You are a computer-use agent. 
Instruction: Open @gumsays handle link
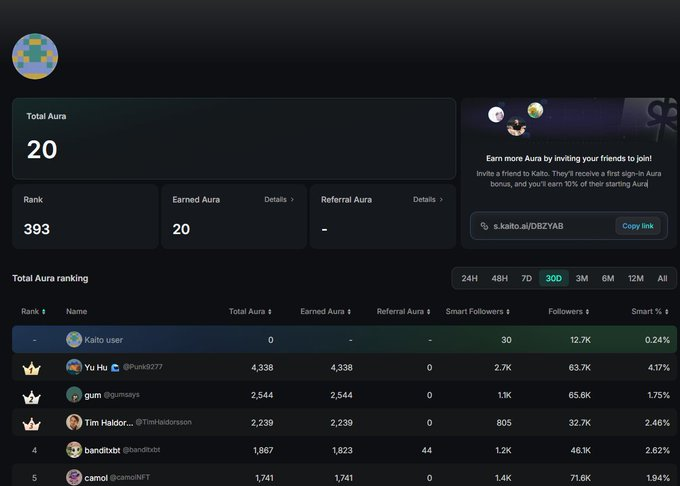(x=121, y=395)
